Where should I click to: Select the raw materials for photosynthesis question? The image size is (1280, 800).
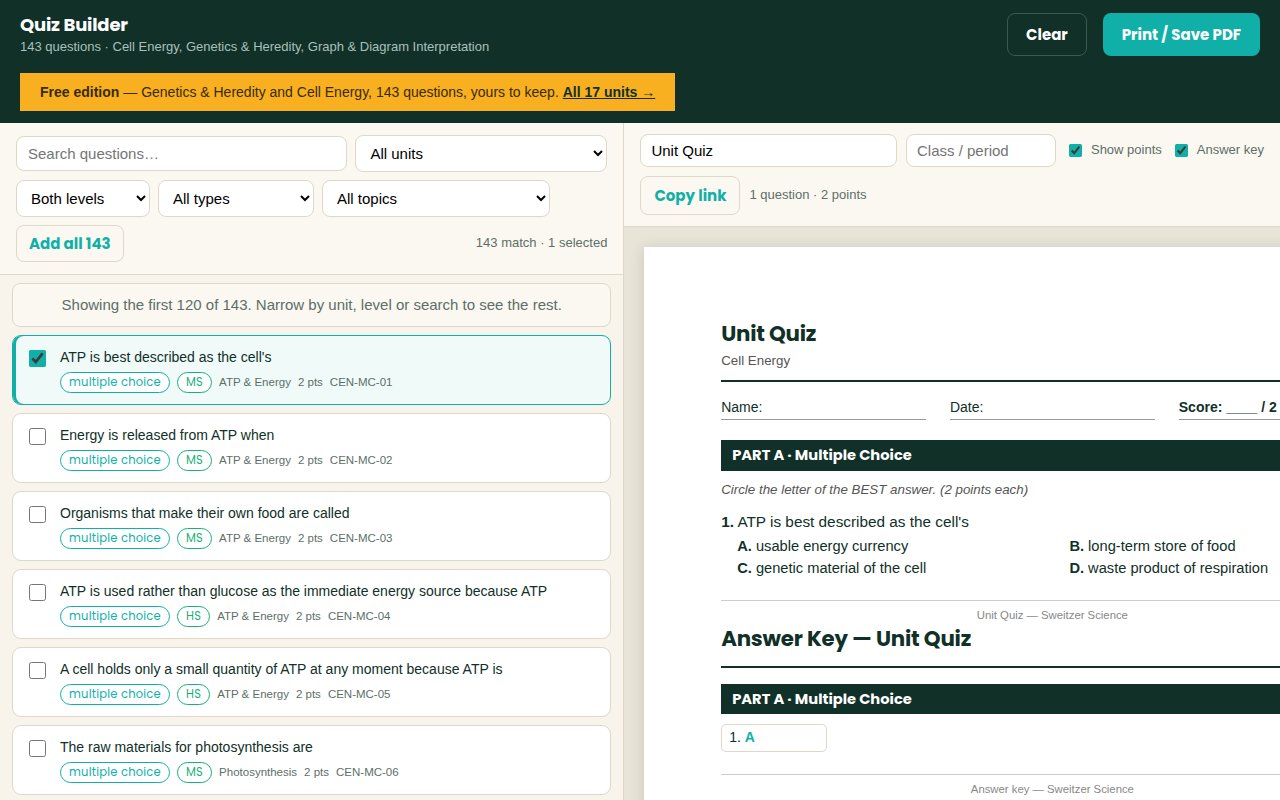38,748
